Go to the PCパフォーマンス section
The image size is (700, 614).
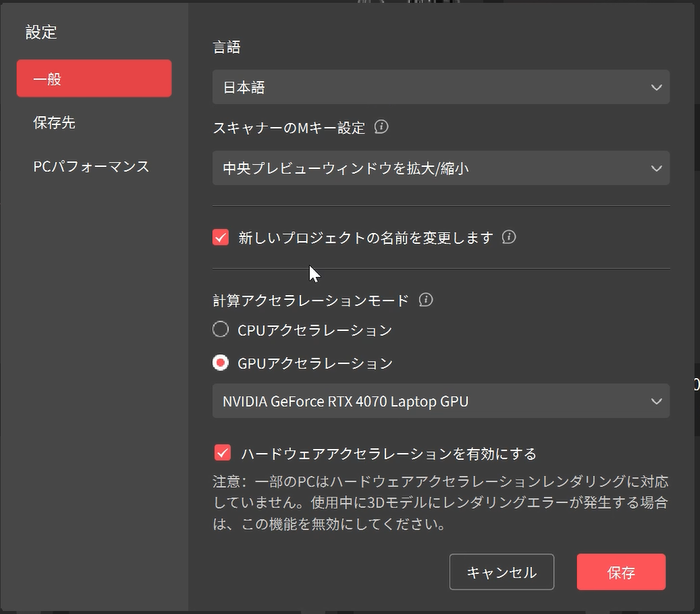click(x=91, y=166)
